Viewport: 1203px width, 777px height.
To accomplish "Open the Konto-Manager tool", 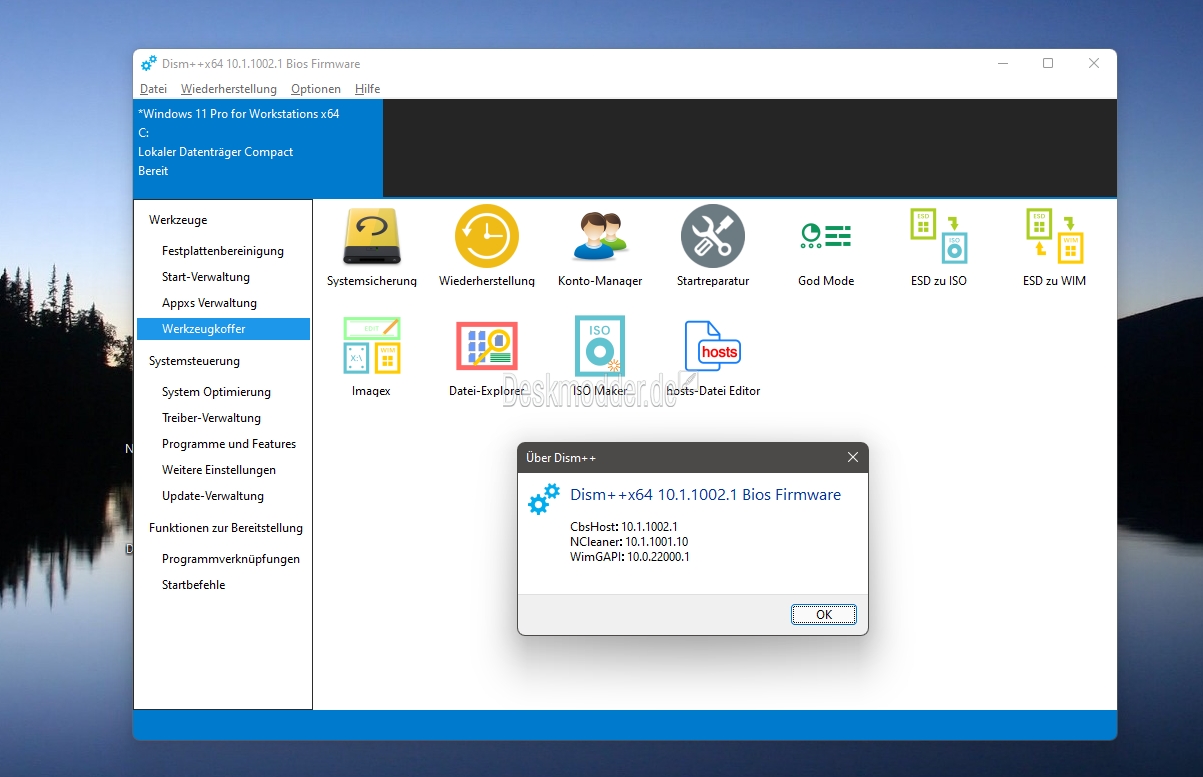I will [600, 248].
